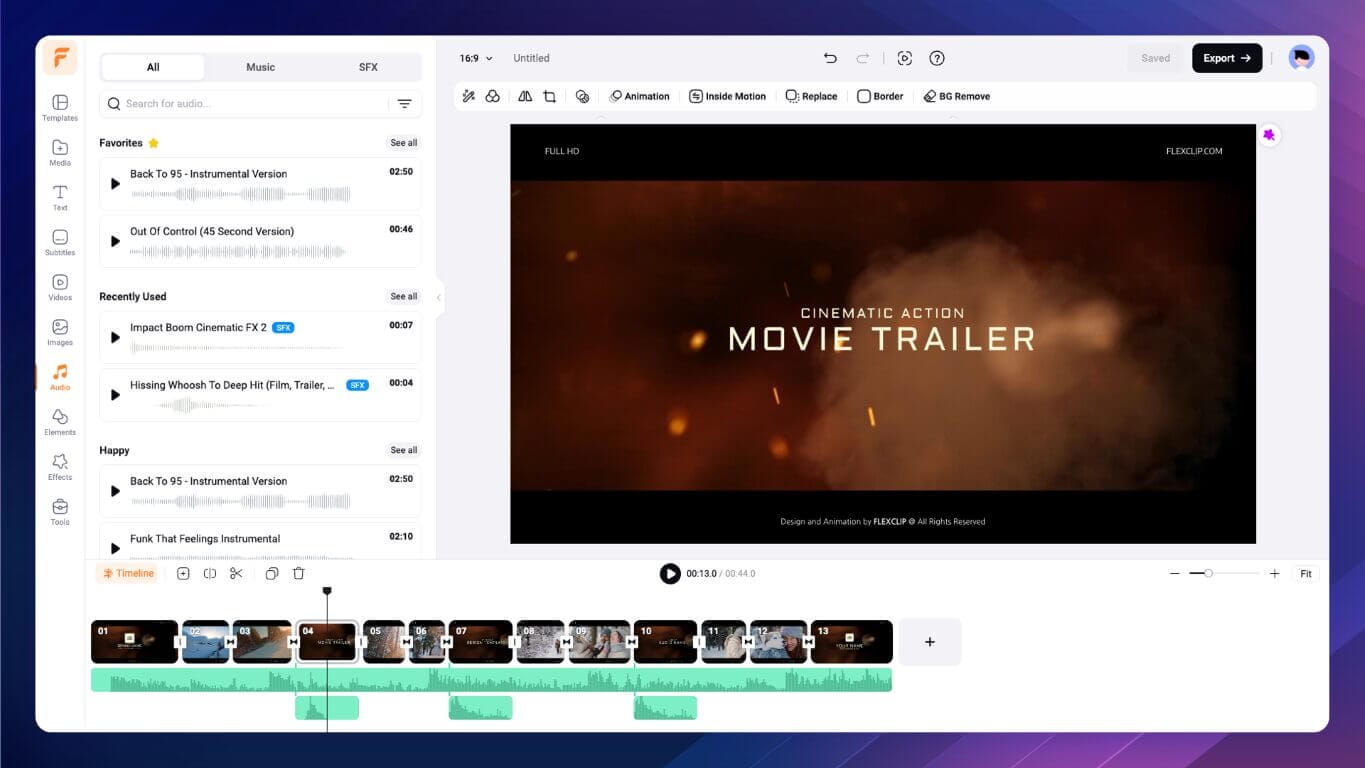This screenshot has height=768, width=1365.
Task: Click the crop icon in toolbar
Action: coord(549,97)
